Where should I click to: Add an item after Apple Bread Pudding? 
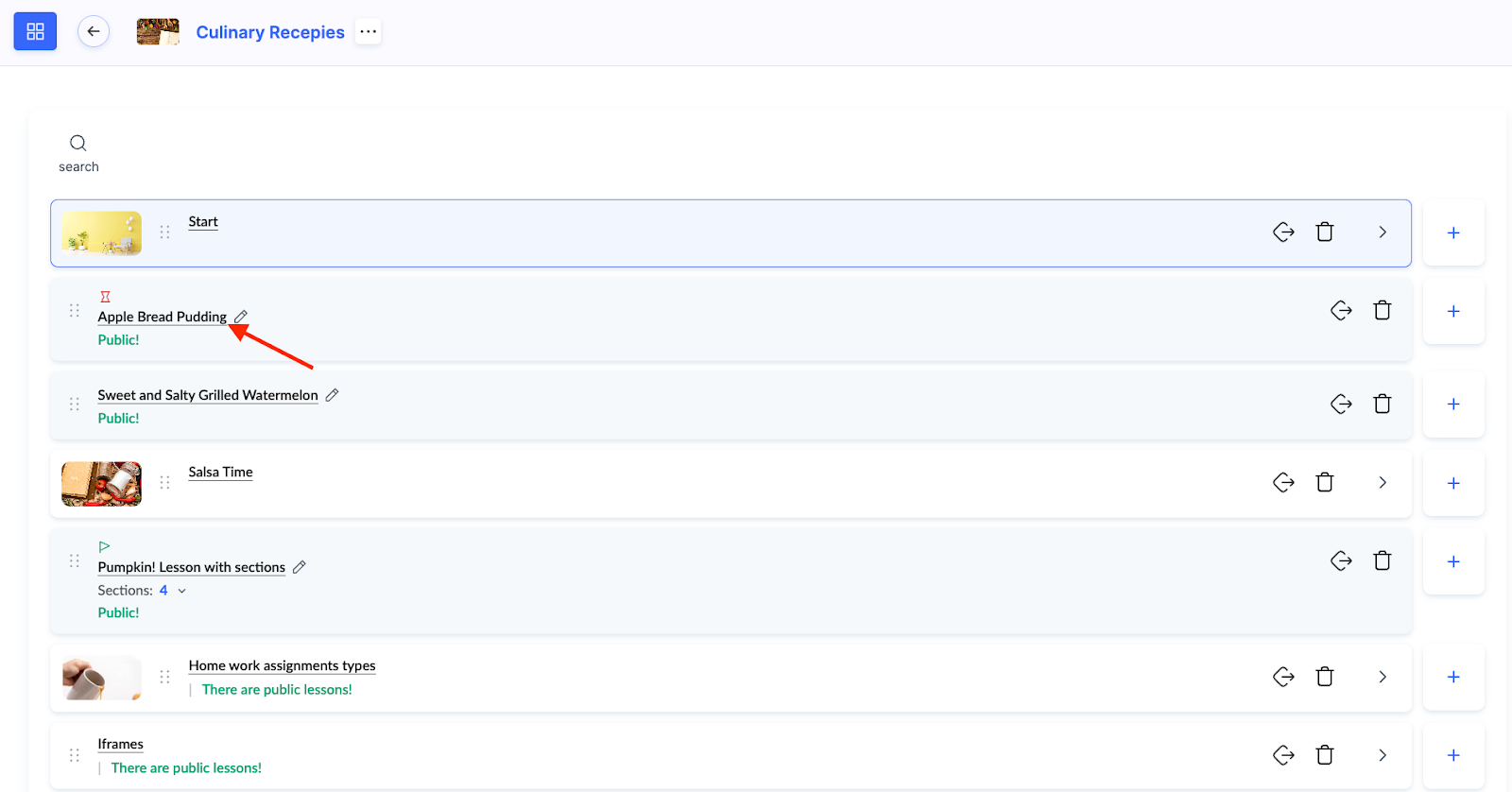[1453, 311]
